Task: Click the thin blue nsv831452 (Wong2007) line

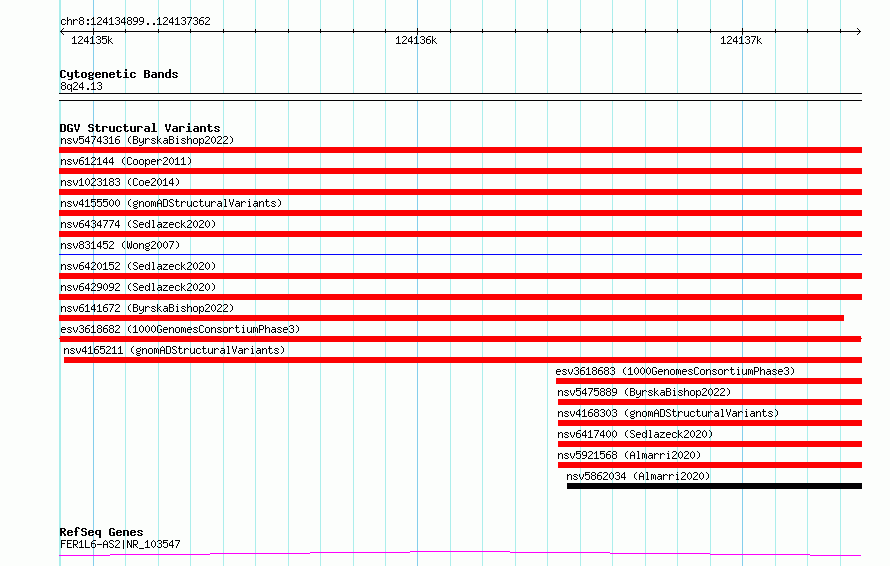Action: (x=460, y=254)
